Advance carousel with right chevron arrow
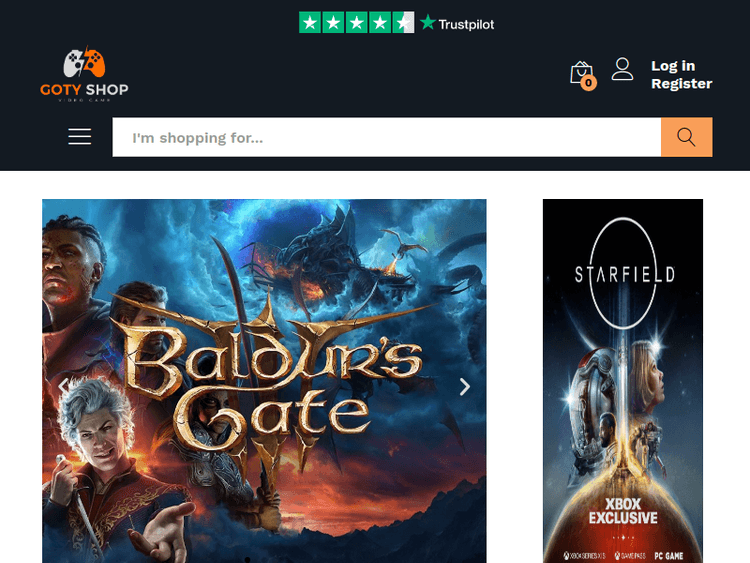Image resolution: width=750 pixels, height=563 pixels. coord(464,387)
